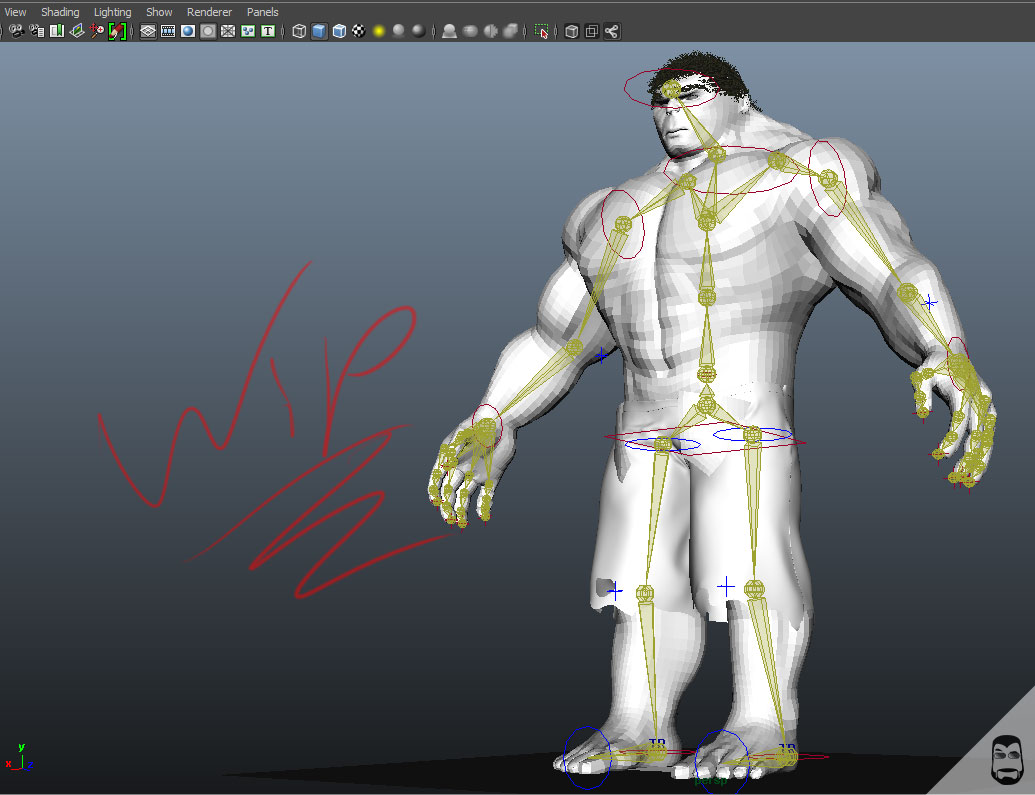Screen dimensions: 1035x795
Task: Expand the Panels menu
Action: point(263,12)
